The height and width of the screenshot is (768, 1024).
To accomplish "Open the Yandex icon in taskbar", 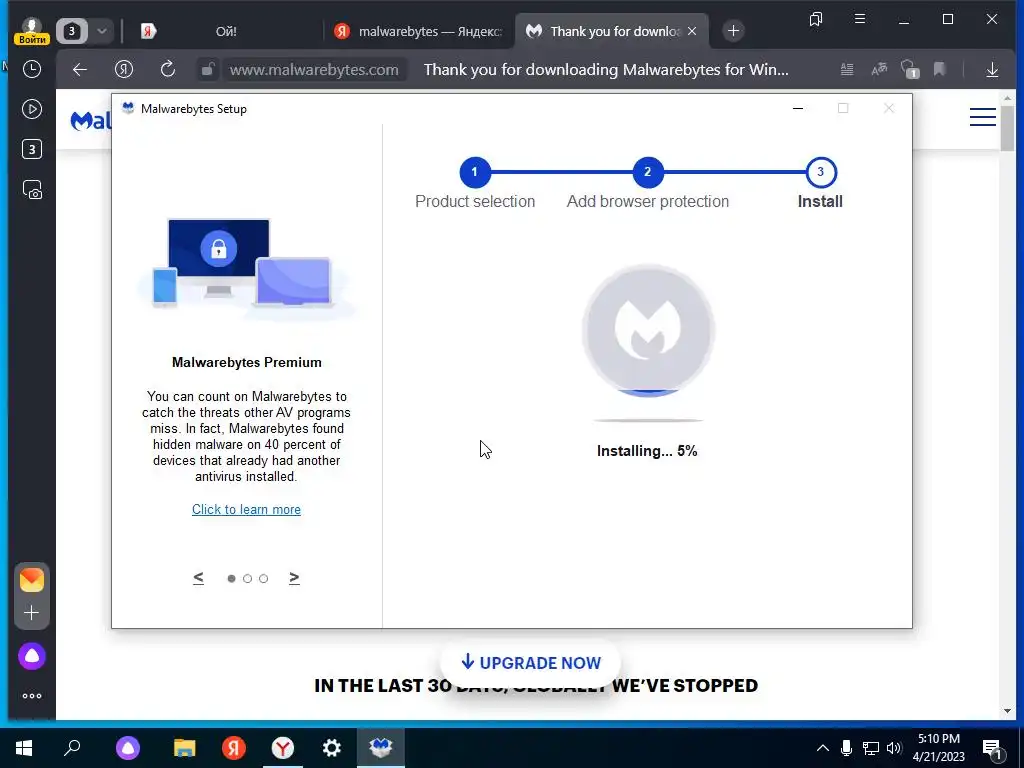I will pyautogui.click(x=233, y=748).
